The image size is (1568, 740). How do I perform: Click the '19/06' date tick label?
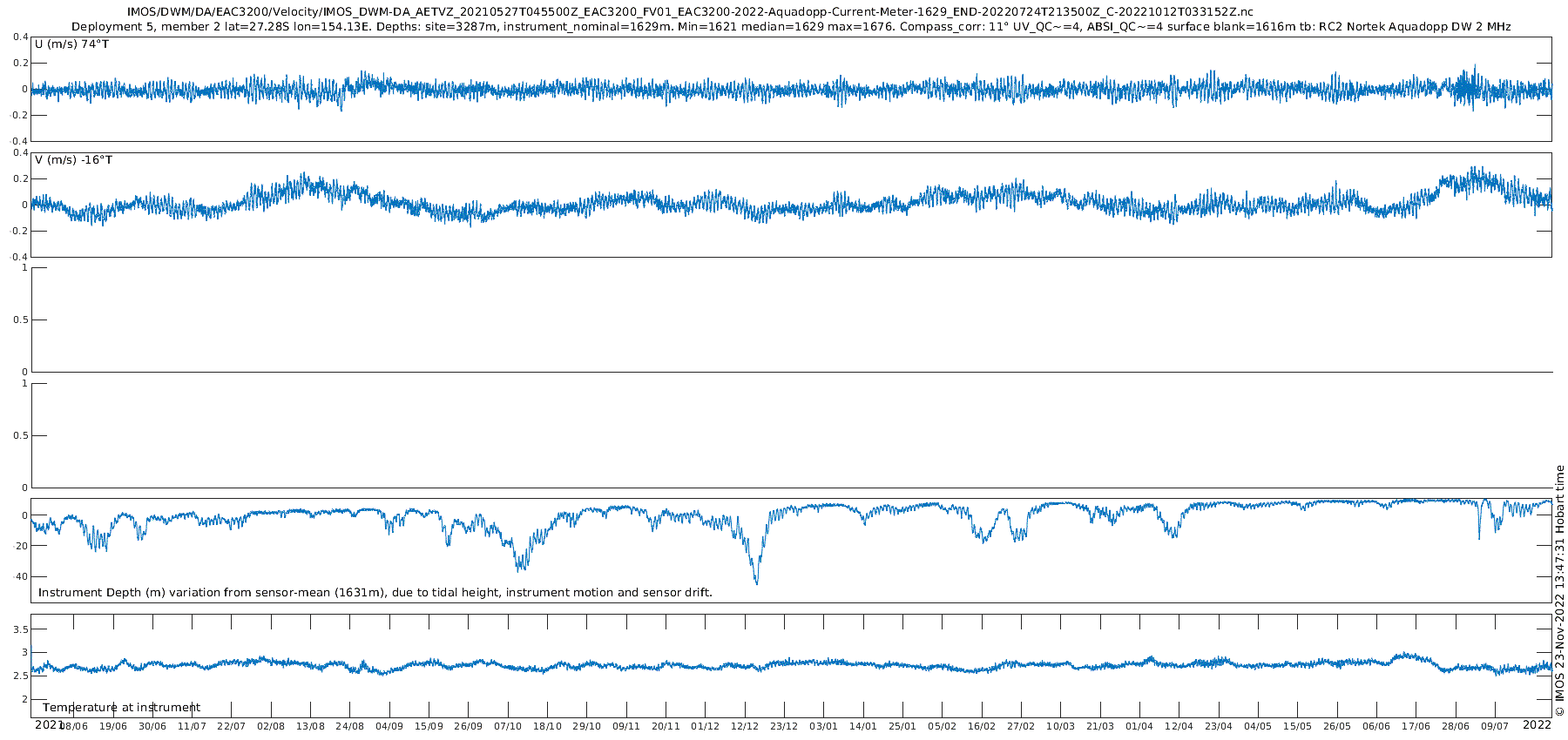point(113,726)
